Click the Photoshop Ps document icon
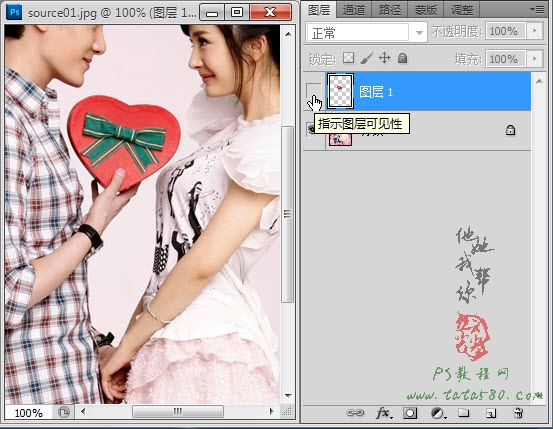Image resolution: width=553 pixels, height=429 pixels. (14, 12)
